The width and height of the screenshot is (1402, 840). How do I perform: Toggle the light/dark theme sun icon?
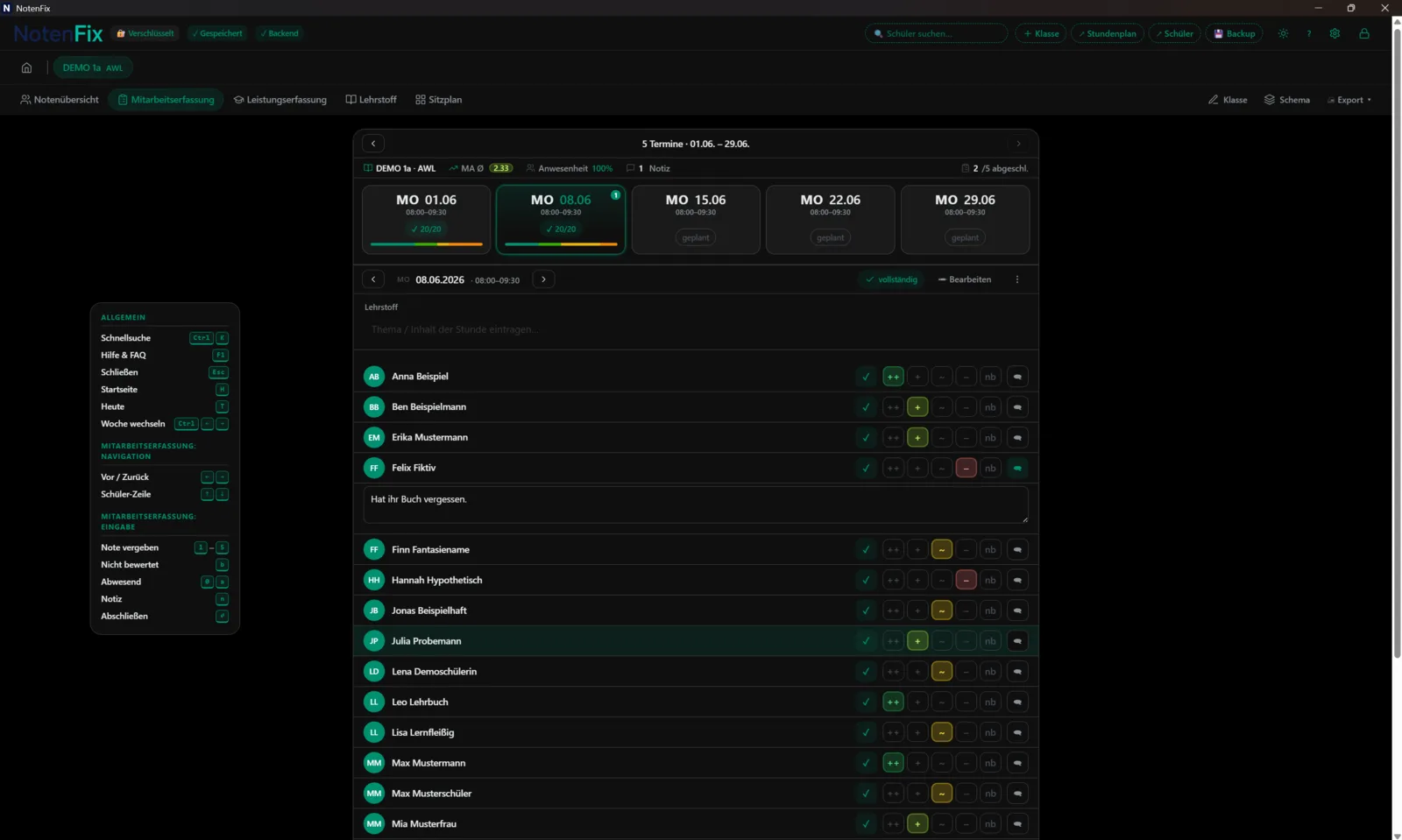tap(1283, 33)
